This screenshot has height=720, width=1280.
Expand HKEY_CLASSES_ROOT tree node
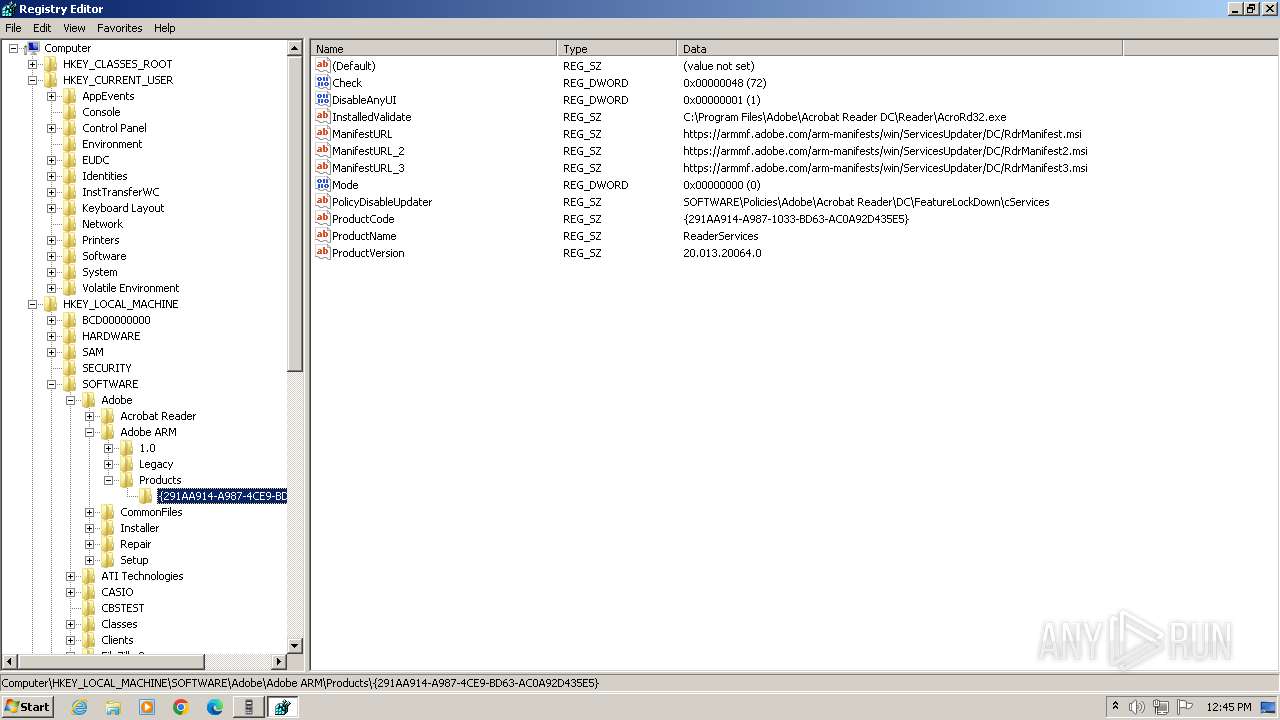32,64
